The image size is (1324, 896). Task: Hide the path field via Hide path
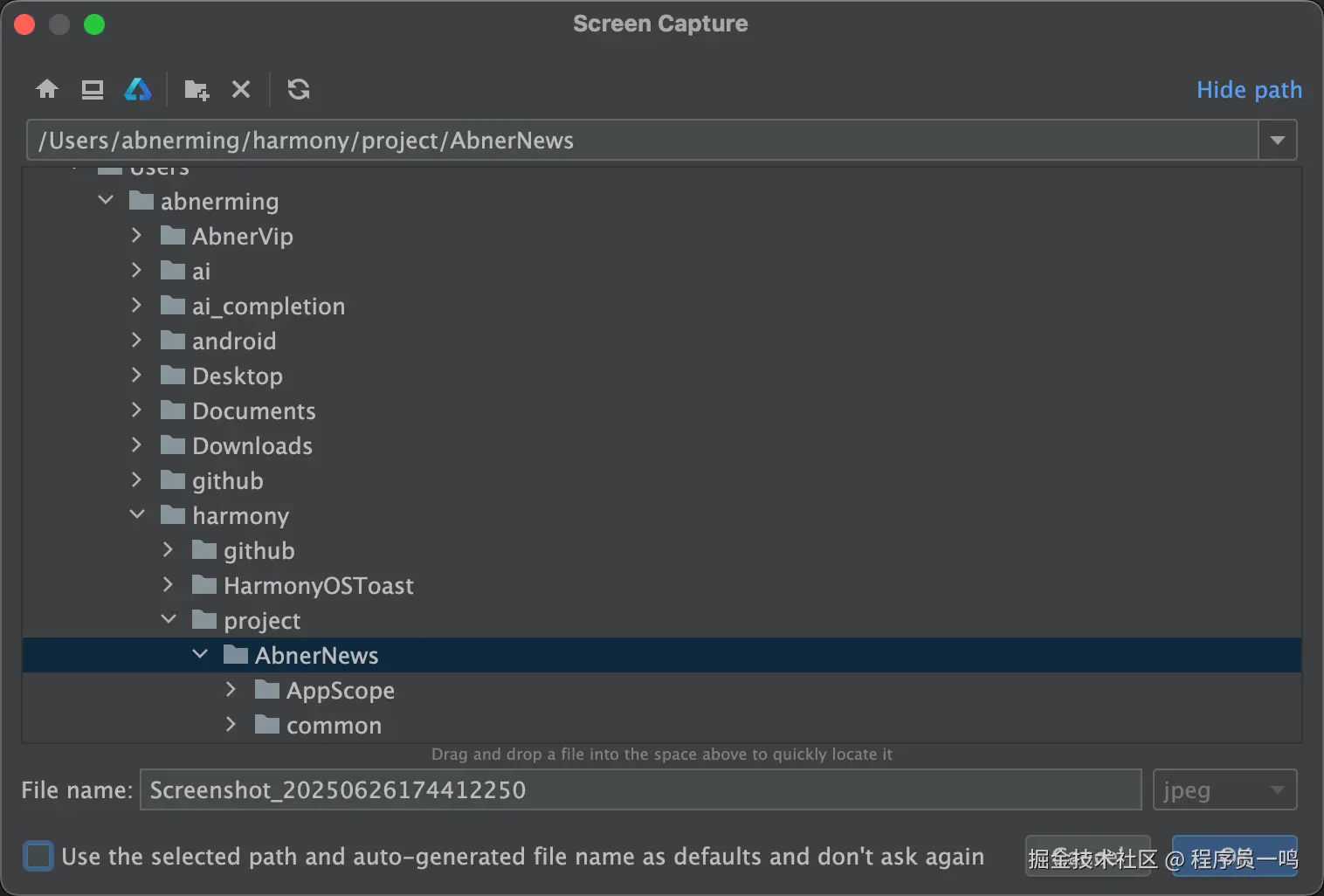click(x=1249, y=89)
